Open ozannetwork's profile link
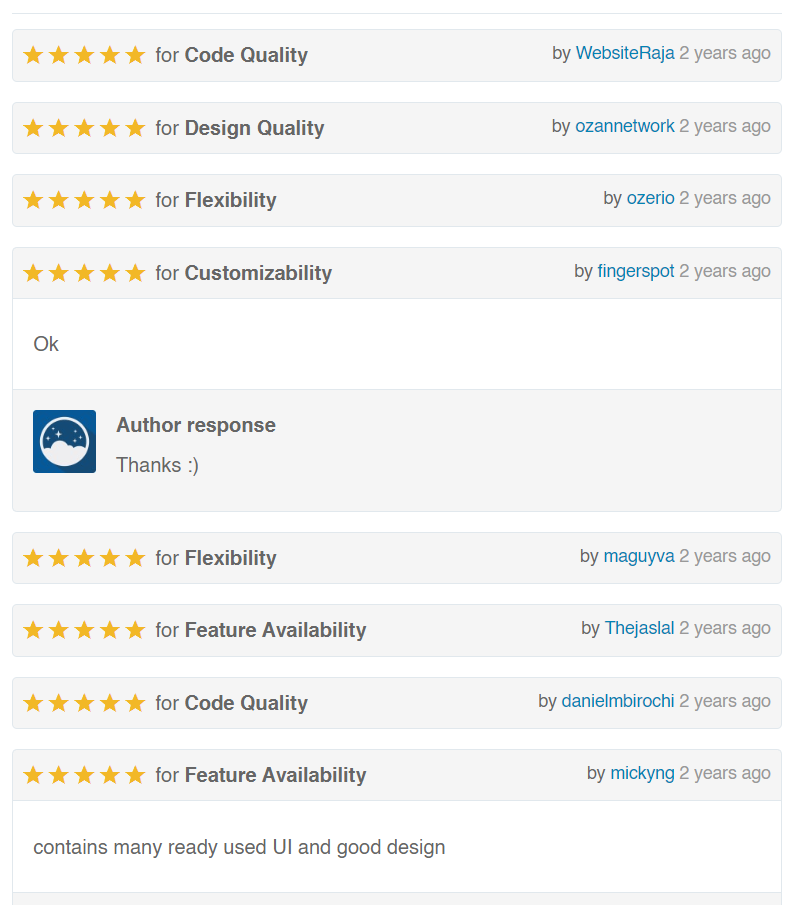Screen dimensions: 790x905 [625, 126]
